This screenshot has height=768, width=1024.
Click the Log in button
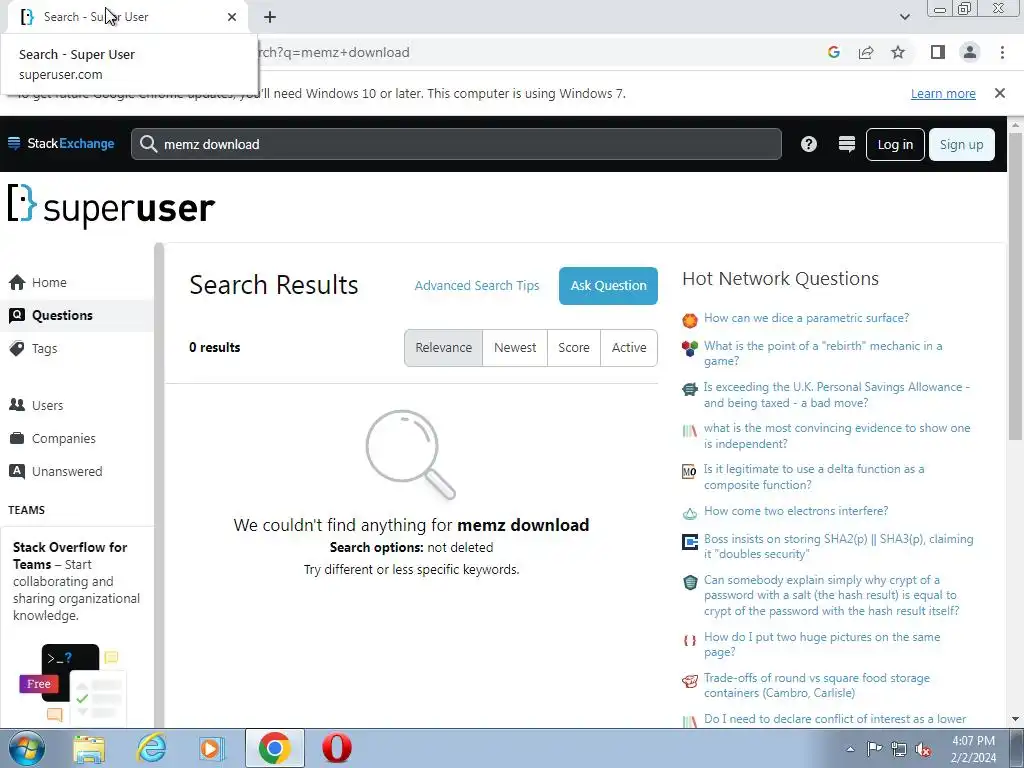coord(895,144)
